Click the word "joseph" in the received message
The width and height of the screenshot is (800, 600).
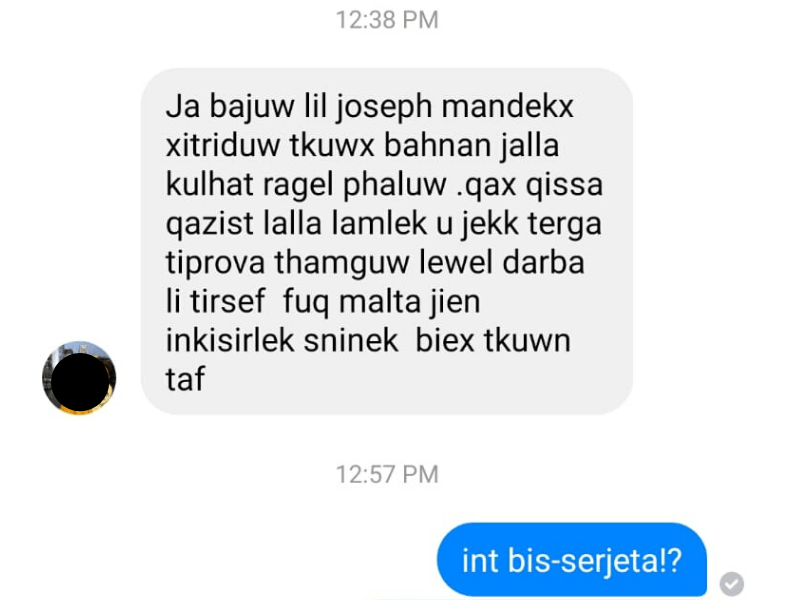pos(384,109)
